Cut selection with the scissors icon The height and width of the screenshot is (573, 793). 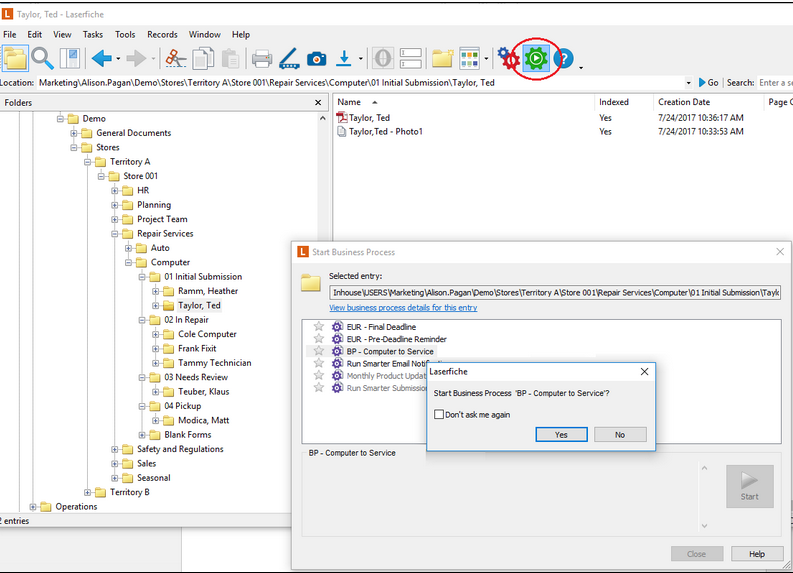(175, 59)
